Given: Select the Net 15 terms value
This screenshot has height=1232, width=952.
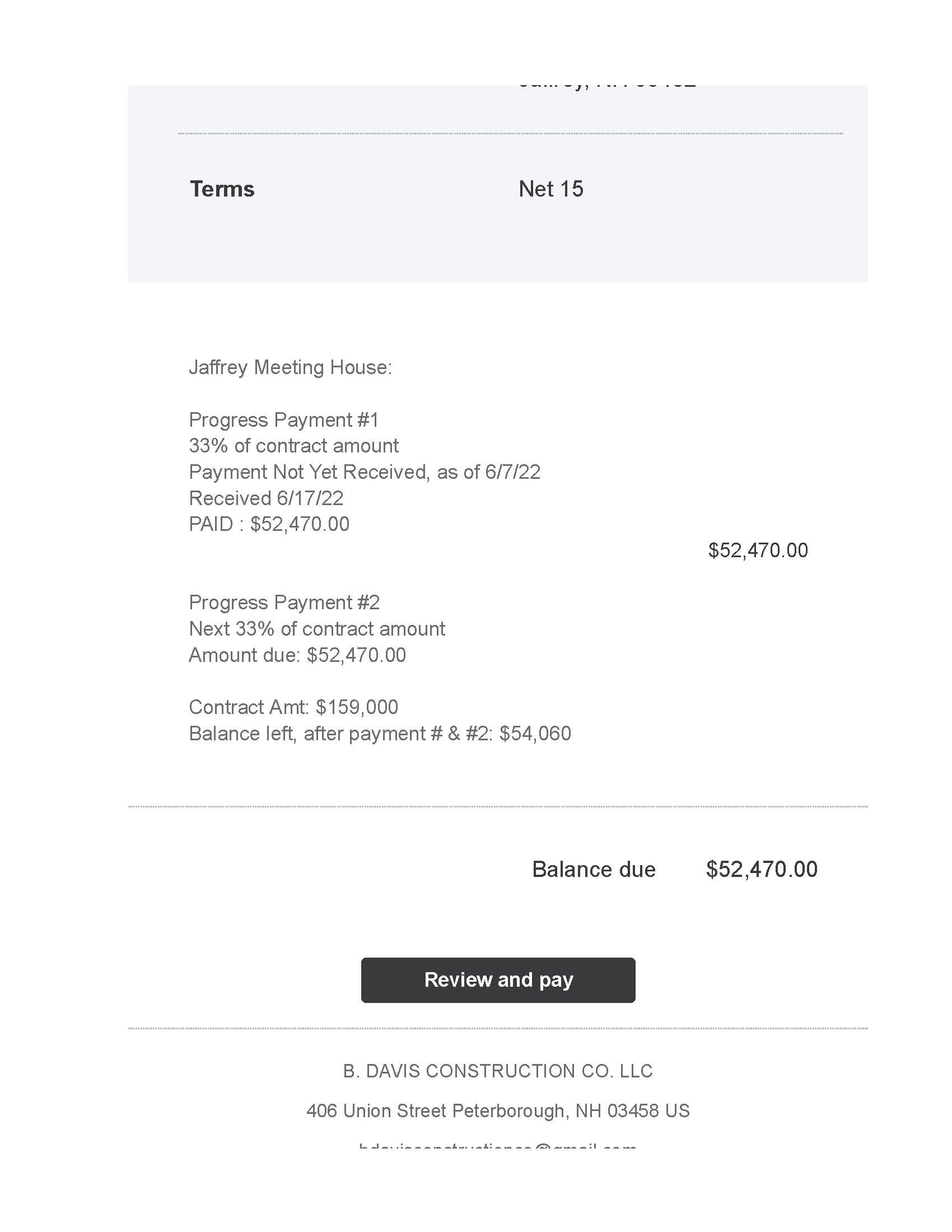Looking at the screenshot, I should click(551, 189).
